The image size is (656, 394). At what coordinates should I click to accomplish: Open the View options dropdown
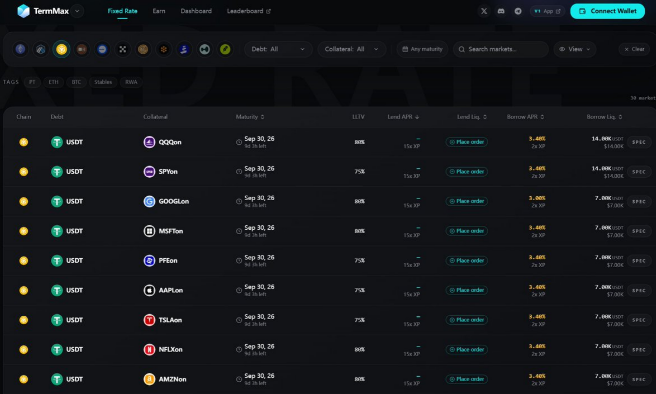click(x=575, y=49)
